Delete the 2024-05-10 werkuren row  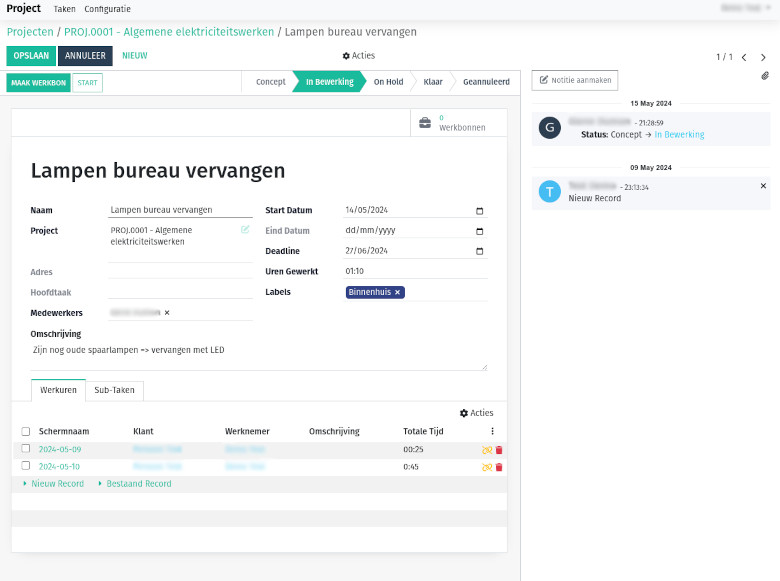[499, 468]
